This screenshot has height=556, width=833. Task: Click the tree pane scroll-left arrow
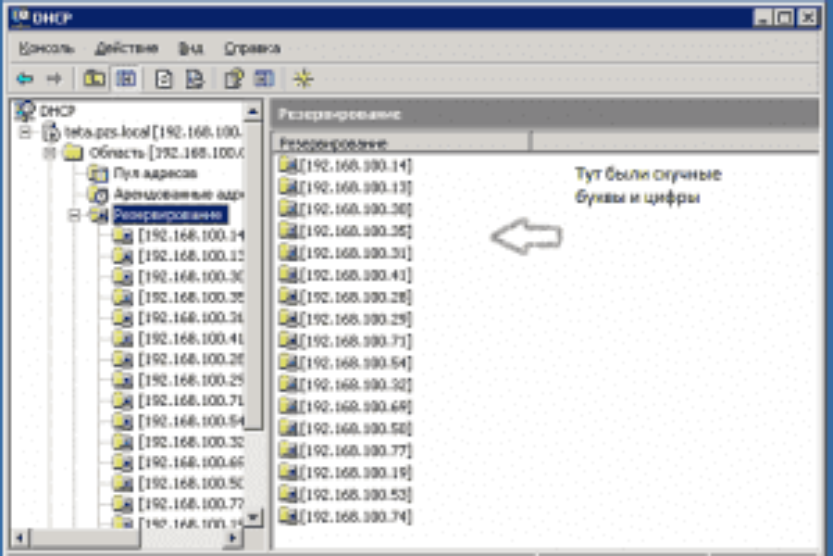[x=20, y=538]
